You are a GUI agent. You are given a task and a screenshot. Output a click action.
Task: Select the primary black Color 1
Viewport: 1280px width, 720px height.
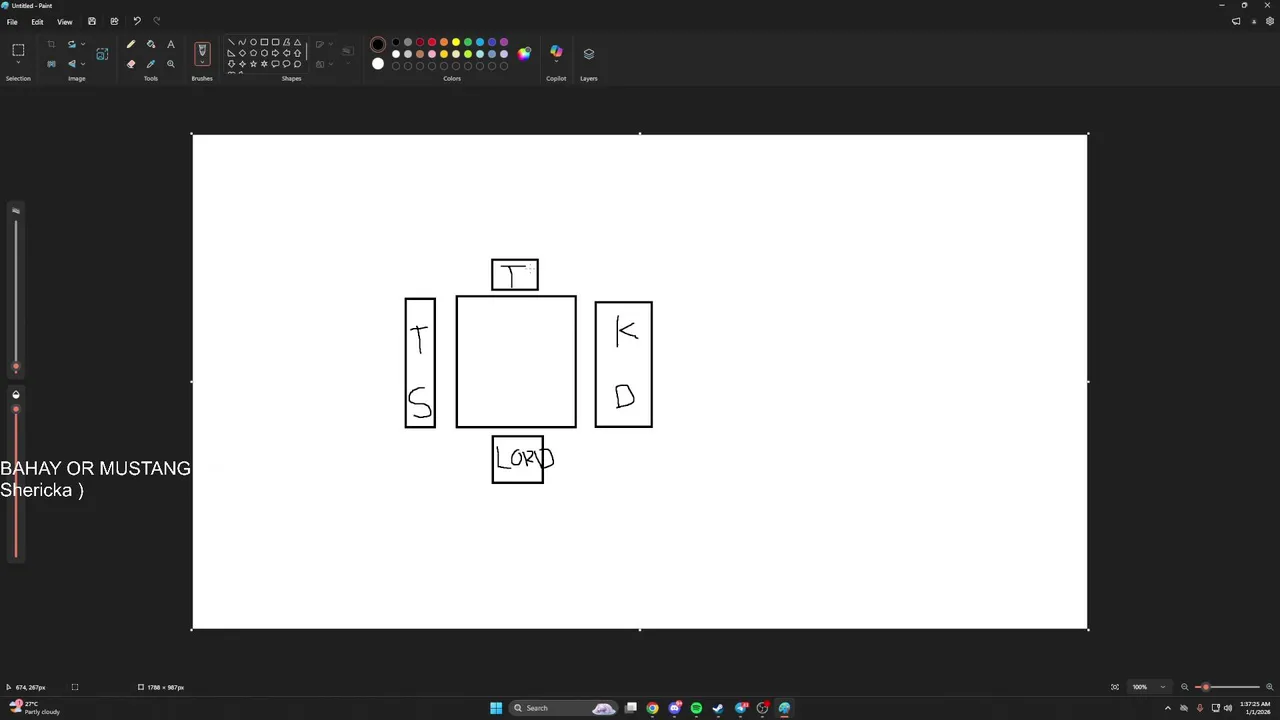(x=378, y=45)
